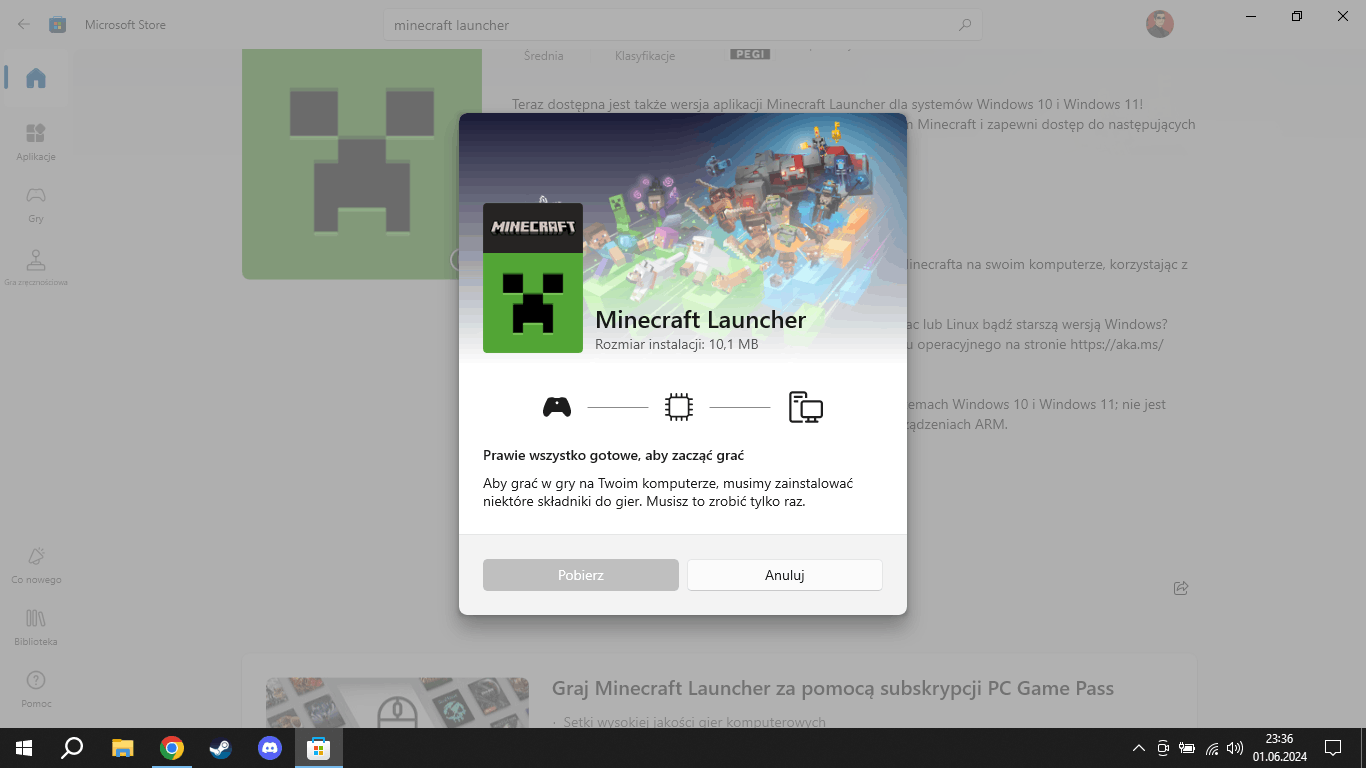Open Pomoc in the sidebar
The height and width of the screenshot is (768, 1366).
36,689
